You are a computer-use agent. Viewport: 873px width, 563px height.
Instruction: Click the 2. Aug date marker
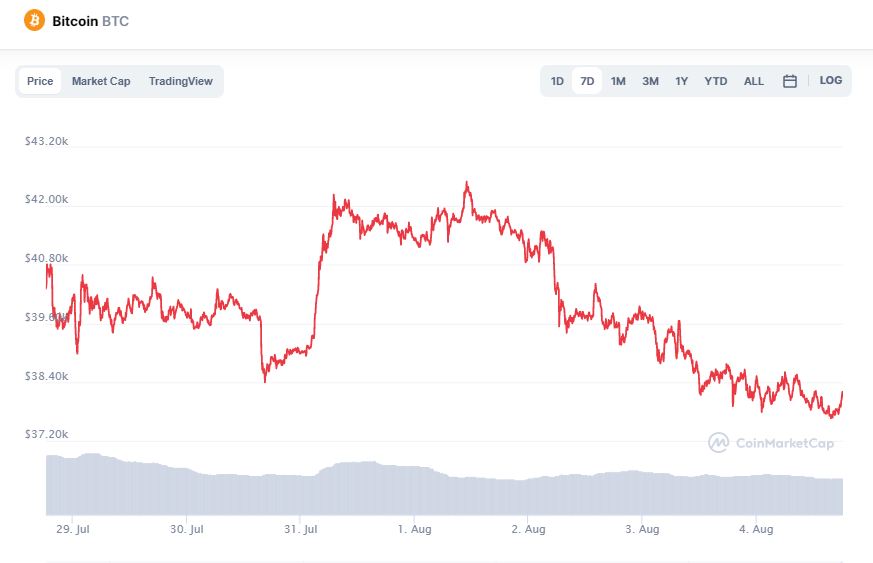point(528,529)
